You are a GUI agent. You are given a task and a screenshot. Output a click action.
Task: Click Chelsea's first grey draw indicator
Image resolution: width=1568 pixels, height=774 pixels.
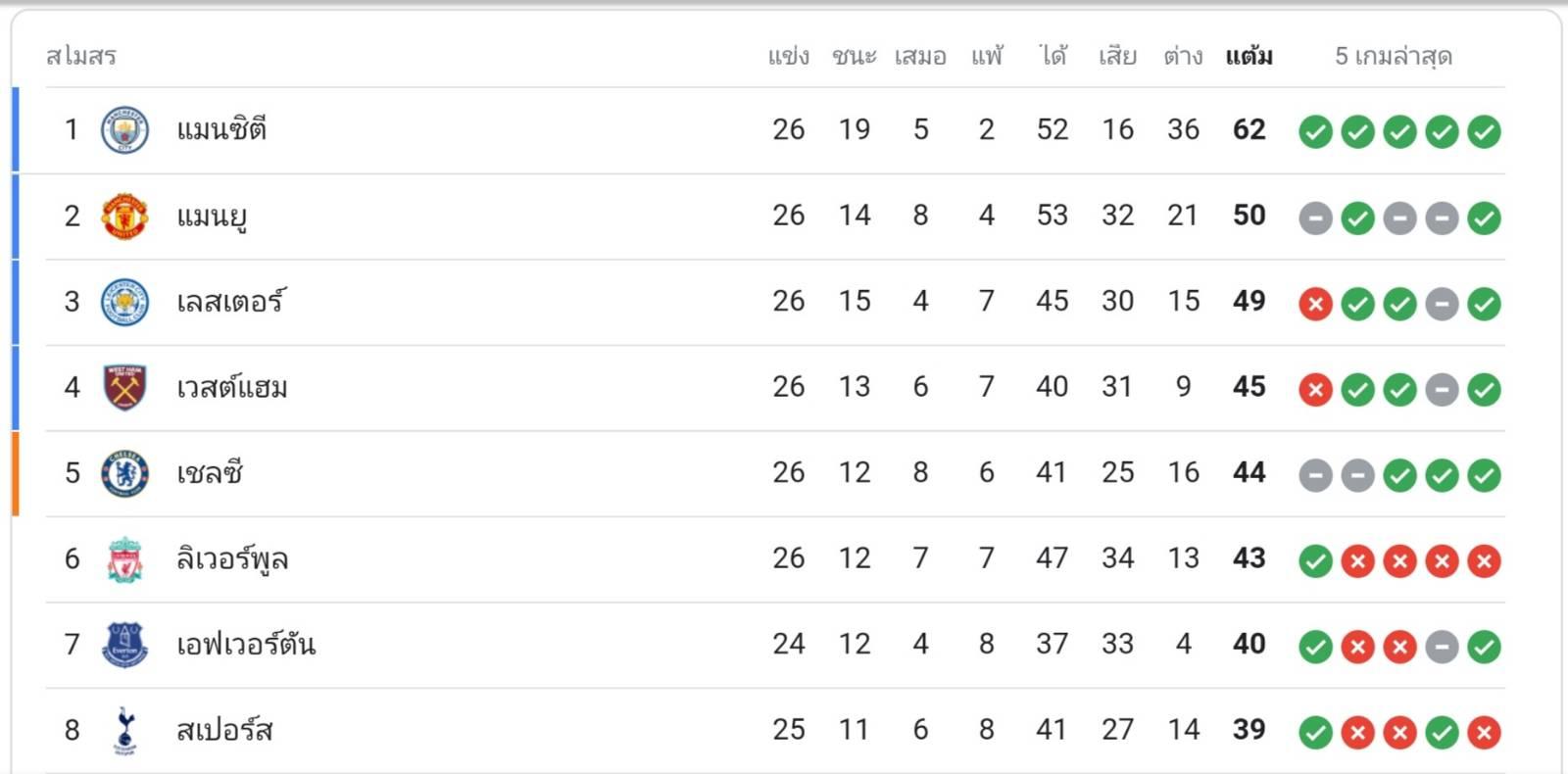tap(1315, 475)
